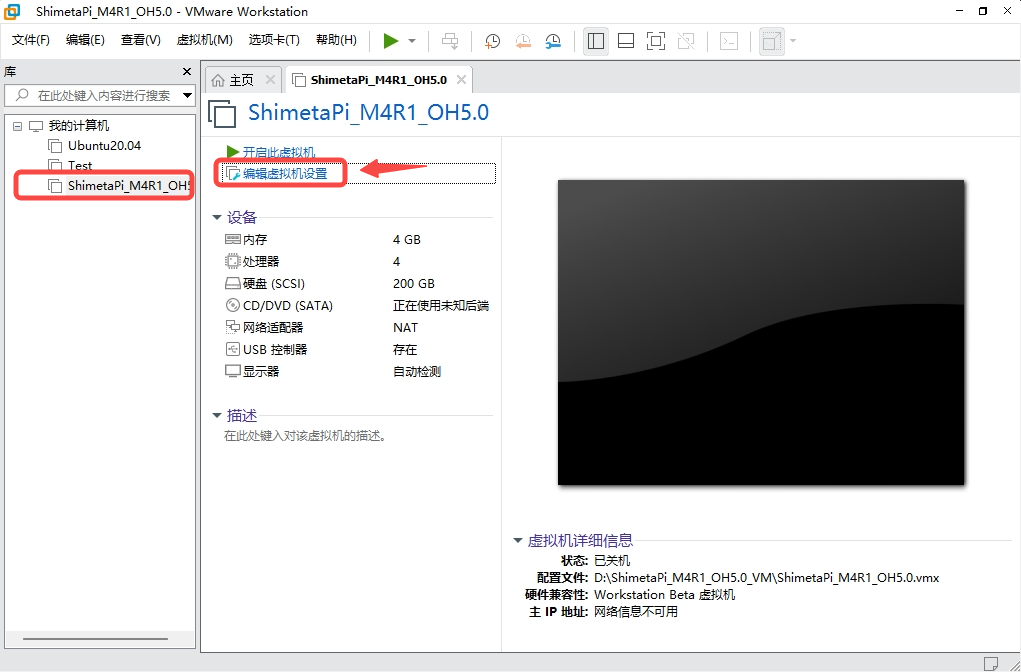Click the memory chip icon
The image size is (1021, 672).
[x=232, y=239]
